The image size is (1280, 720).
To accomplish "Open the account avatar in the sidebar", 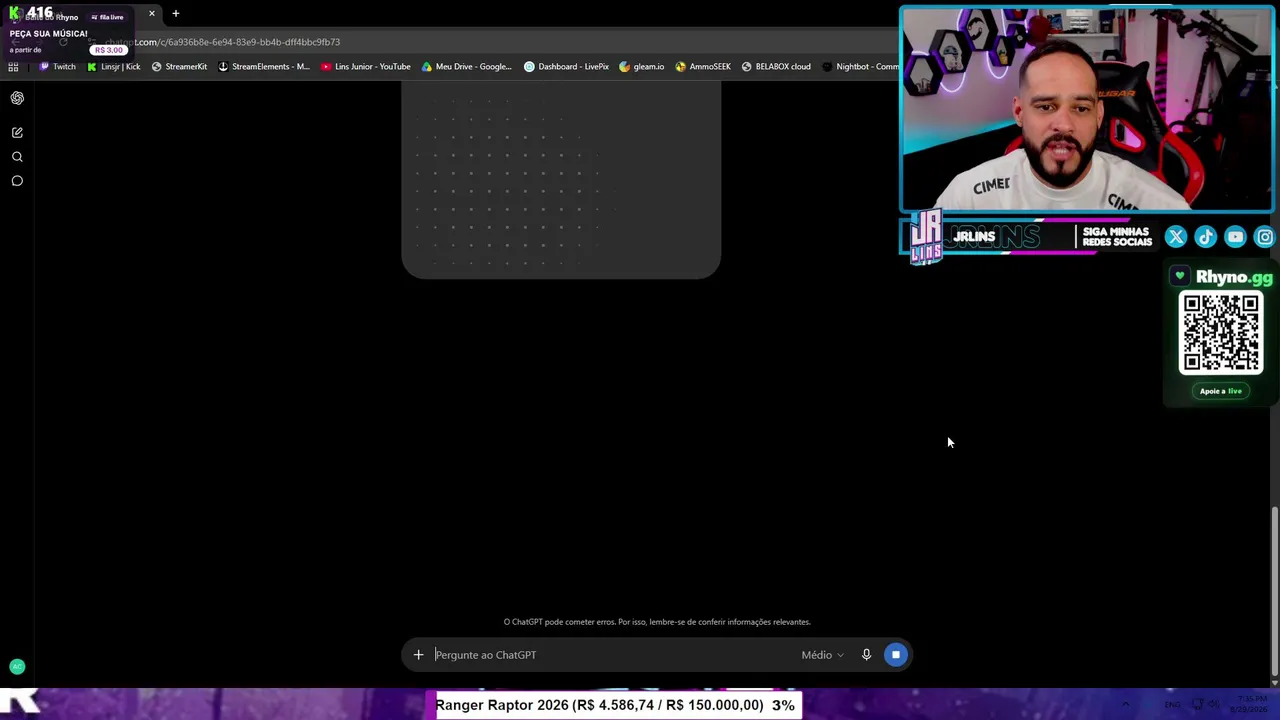I will (x=17, y=666).
